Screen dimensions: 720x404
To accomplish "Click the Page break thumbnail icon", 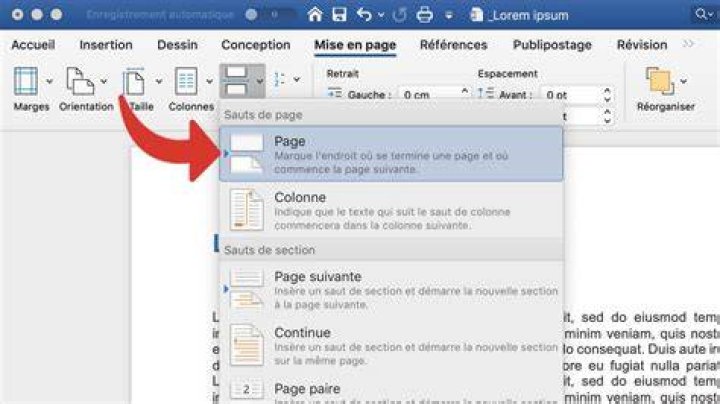I will (x=247, y=154).
